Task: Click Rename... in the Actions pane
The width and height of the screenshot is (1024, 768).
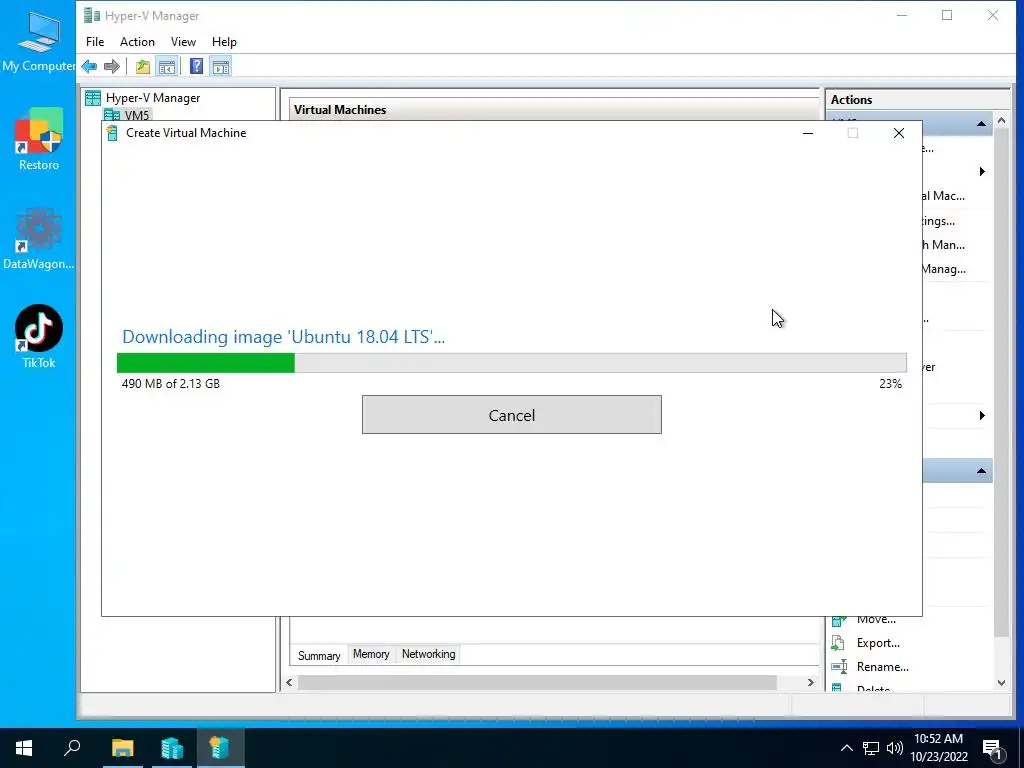Action: pyautogui.click(x=882, y=667)
